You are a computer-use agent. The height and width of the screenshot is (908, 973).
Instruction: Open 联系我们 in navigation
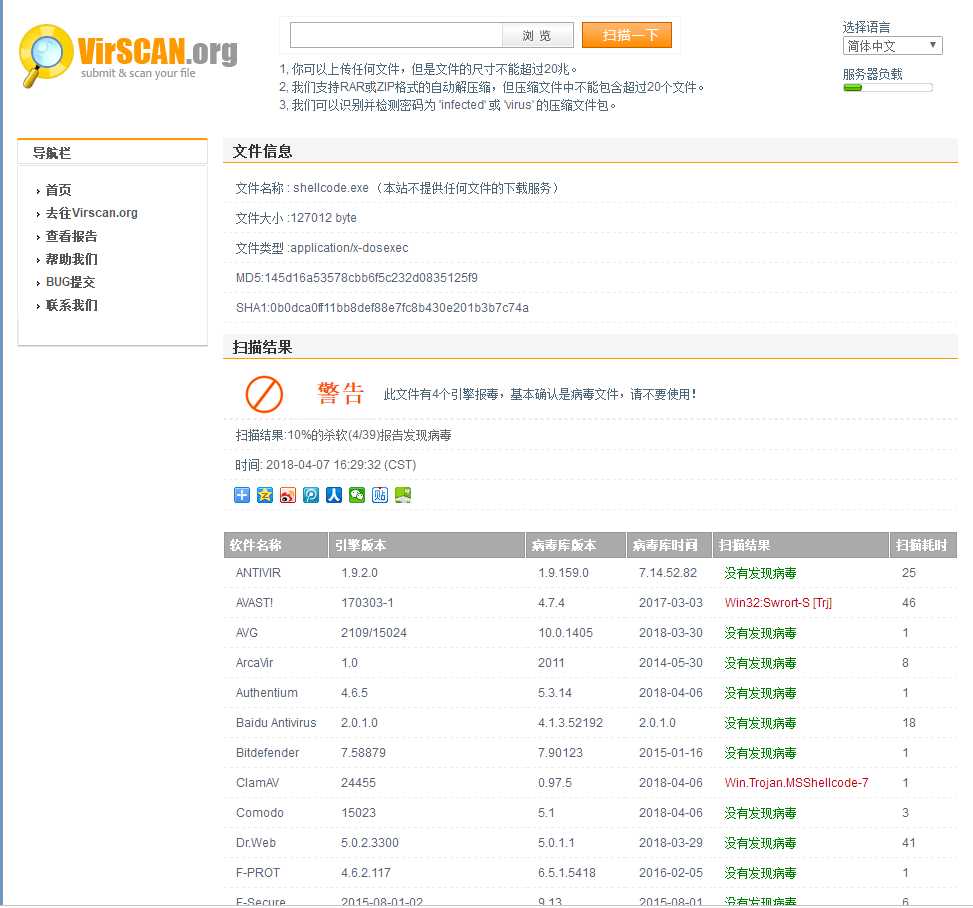pyautogui.click(x=71, y=305)
